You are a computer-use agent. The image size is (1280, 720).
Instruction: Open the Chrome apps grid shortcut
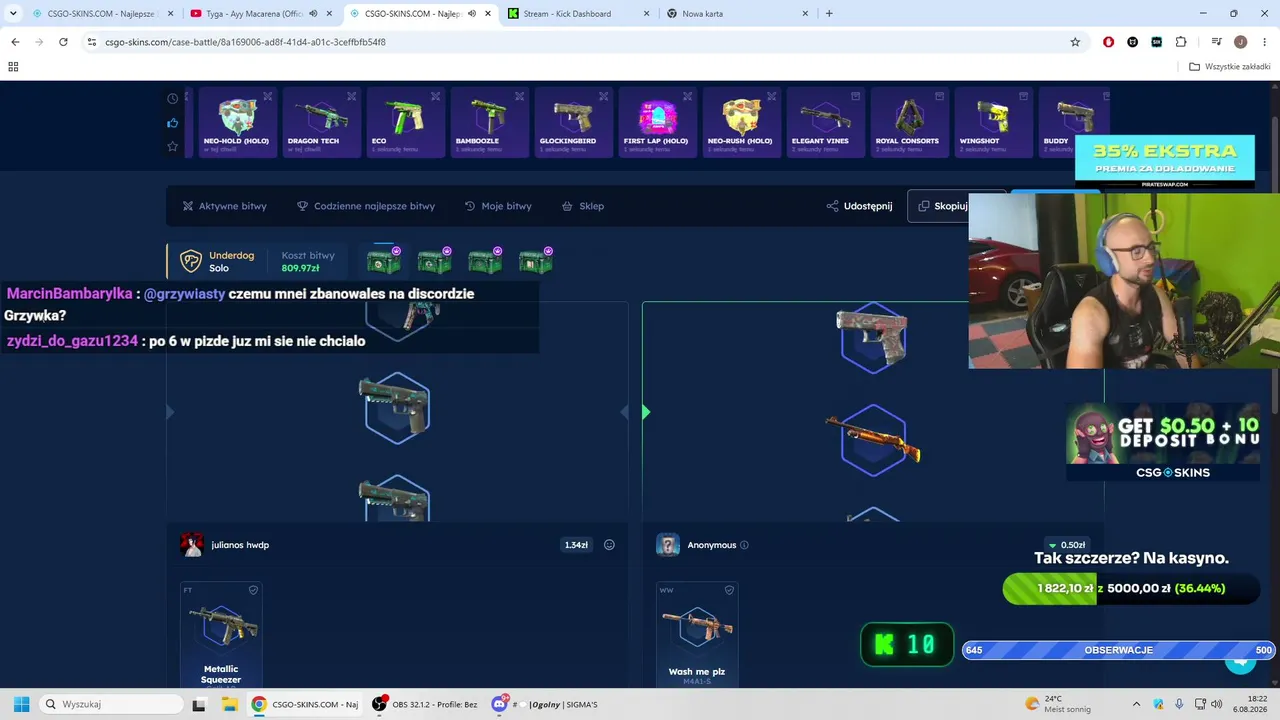coord(13,67)
